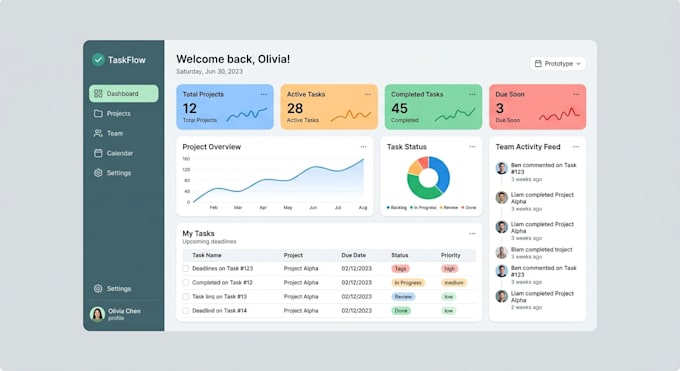Click the high priority badge
This screenshot has height=371, width=680.
tap(450, 269)
